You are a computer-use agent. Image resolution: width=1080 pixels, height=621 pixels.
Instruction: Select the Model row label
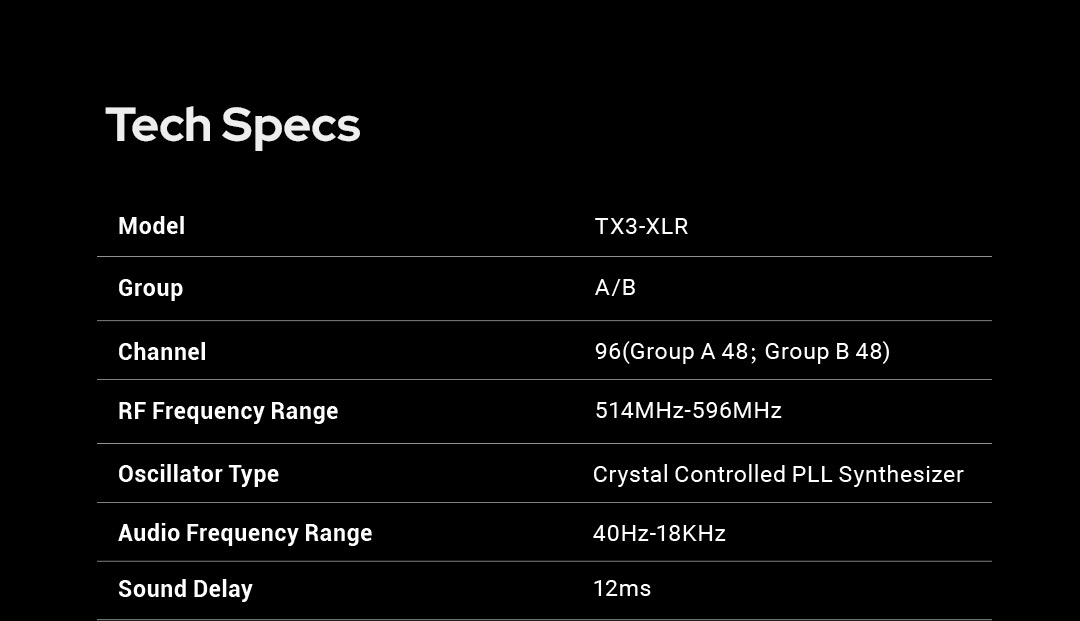coord(151,226)
